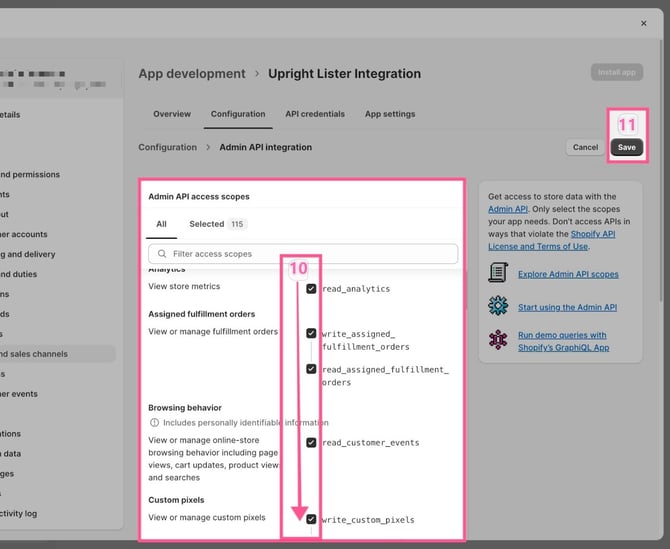Toggle the read_assigned_fulfillment_orders checkbox
This screenshot has width=670, height=549.
tap(312, 369)
